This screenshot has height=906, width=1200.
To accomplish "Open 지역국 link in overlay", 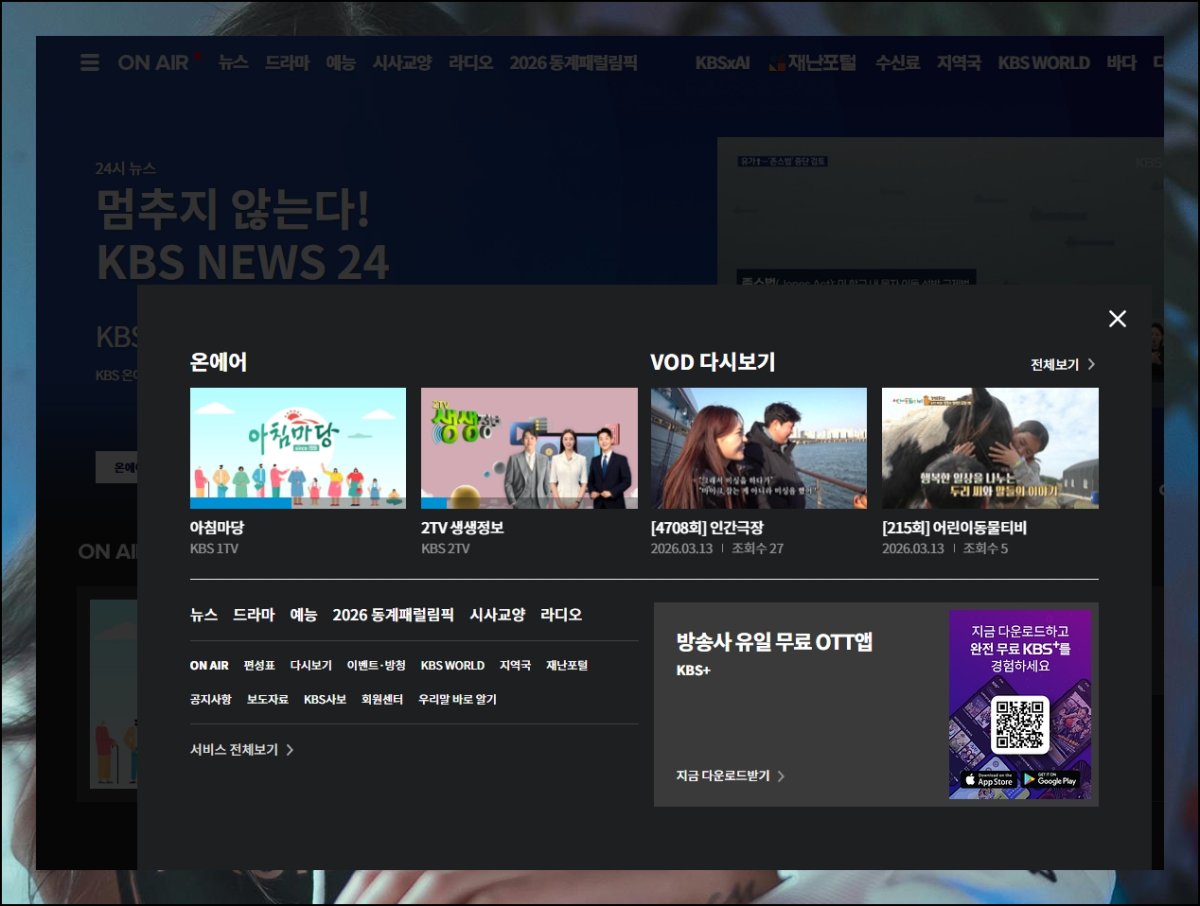I will click(515, 665).
